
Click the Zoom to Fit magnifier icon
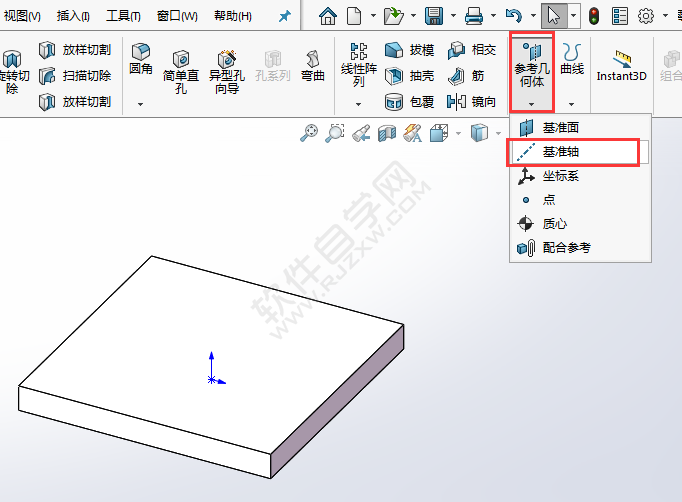point(309,133)
